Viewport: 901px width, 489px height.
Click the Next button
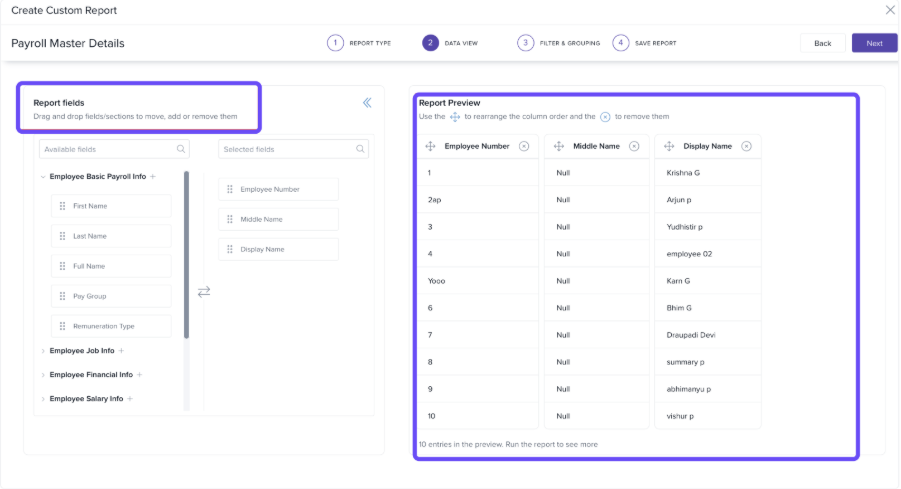874,43
